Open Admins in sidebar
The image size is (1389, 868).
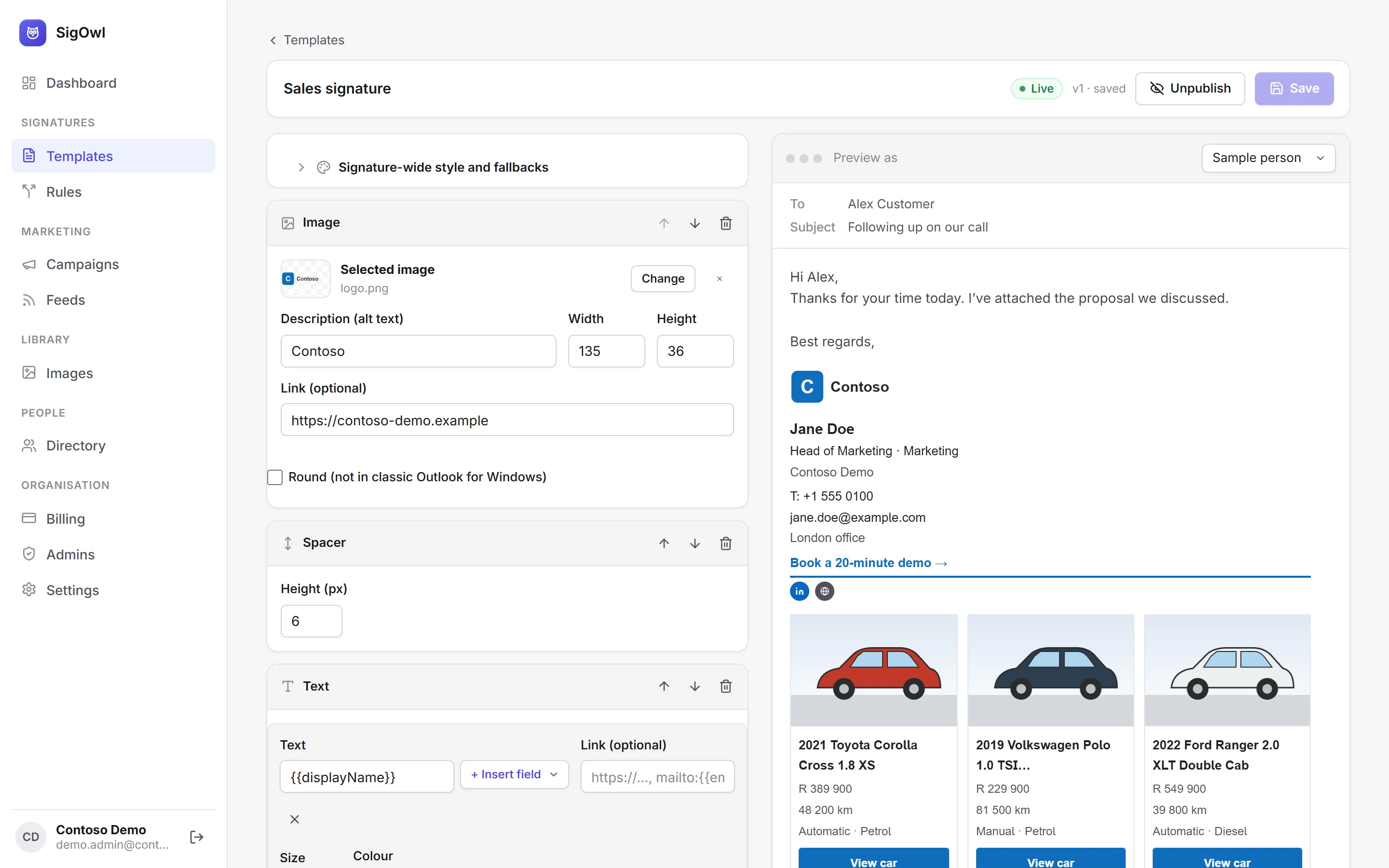coord(113,554)
